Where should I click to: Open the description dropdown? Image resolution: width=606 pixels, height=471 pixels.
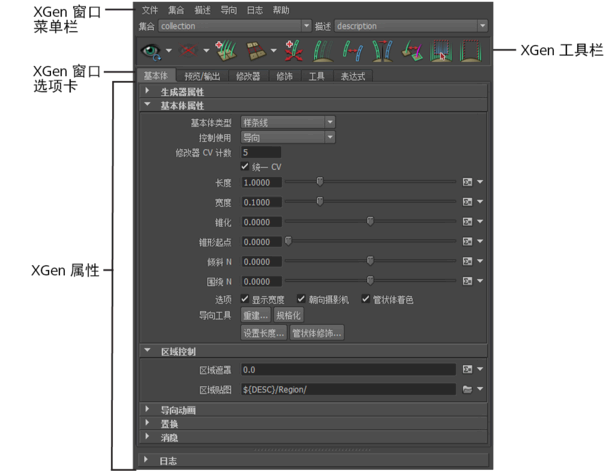pyautogui.click(x=411, y=26)
